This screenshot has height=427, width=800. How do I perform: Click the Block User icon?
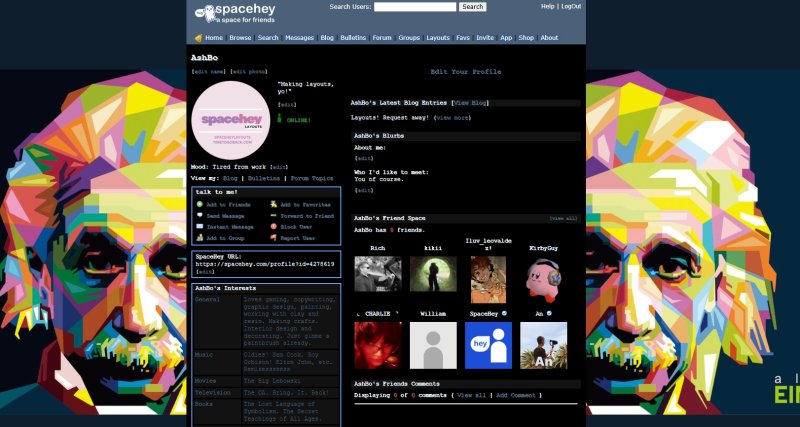click(x=273, y=227)
